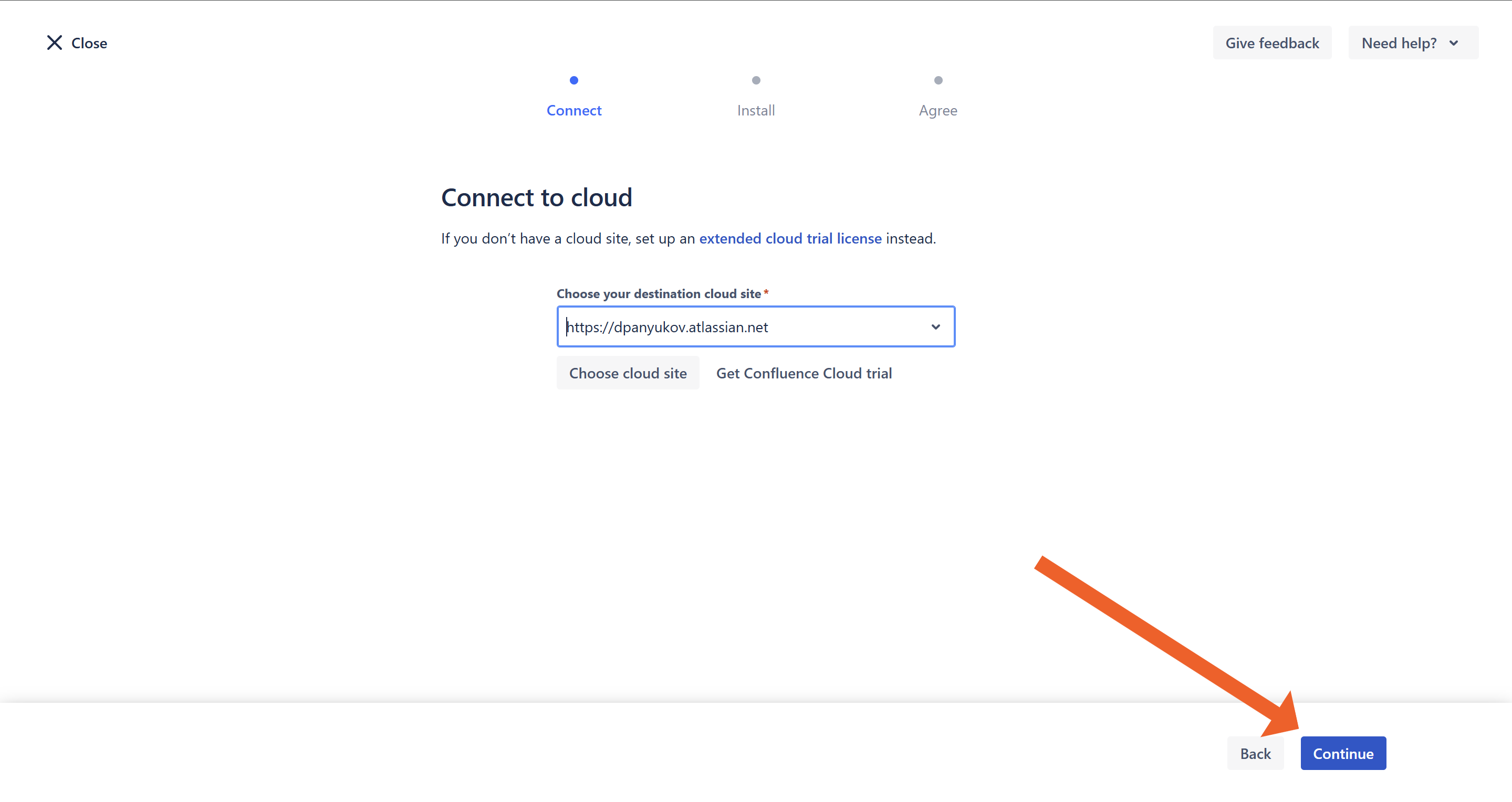Click the Choose your destination cloud site label
Image resolution: width=1512 pixels, height=802 pixels.
point(658,293)
